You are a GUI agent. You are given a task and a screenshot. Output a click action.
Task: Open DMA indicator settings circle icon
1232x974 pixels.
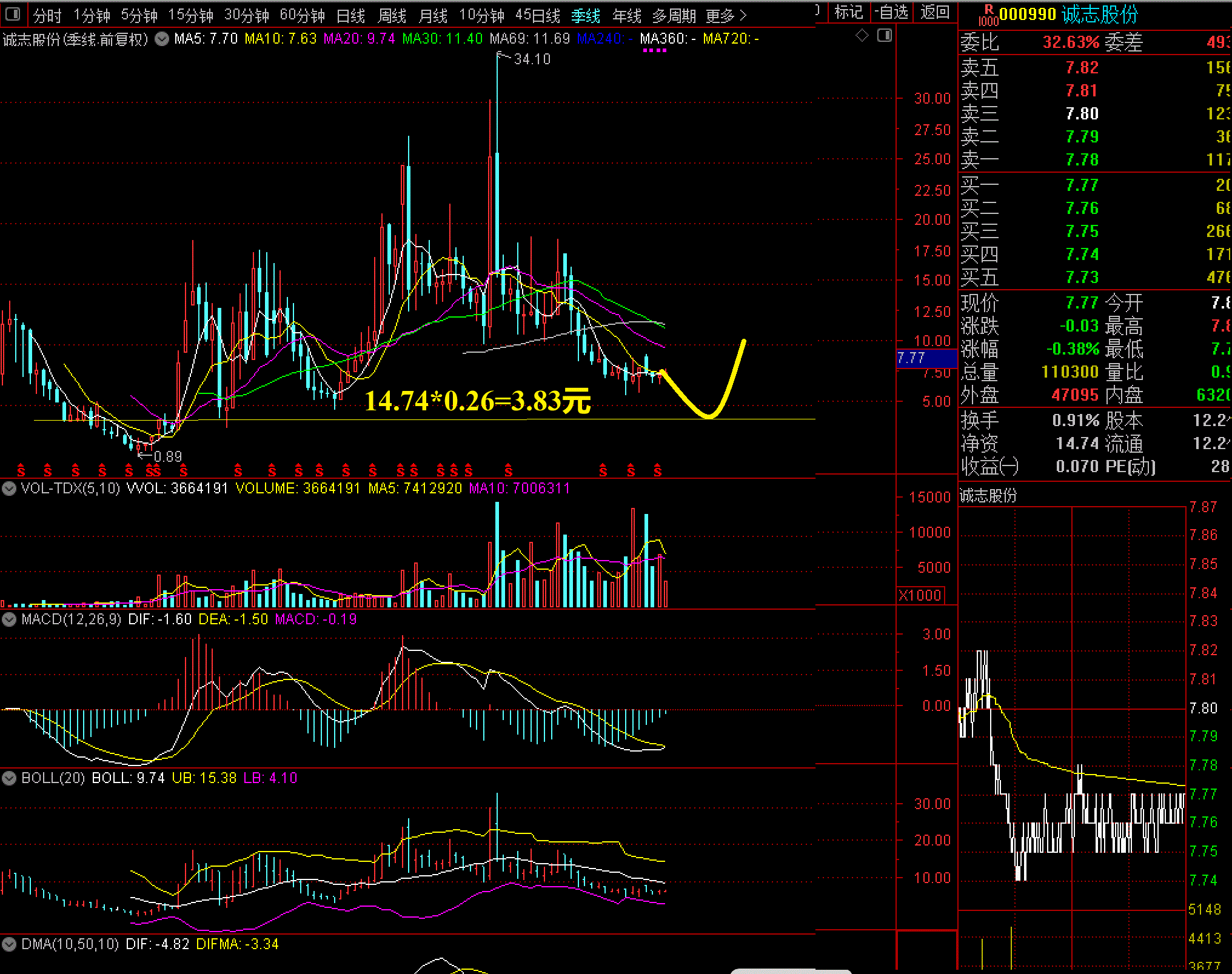[x=9, y=944]
